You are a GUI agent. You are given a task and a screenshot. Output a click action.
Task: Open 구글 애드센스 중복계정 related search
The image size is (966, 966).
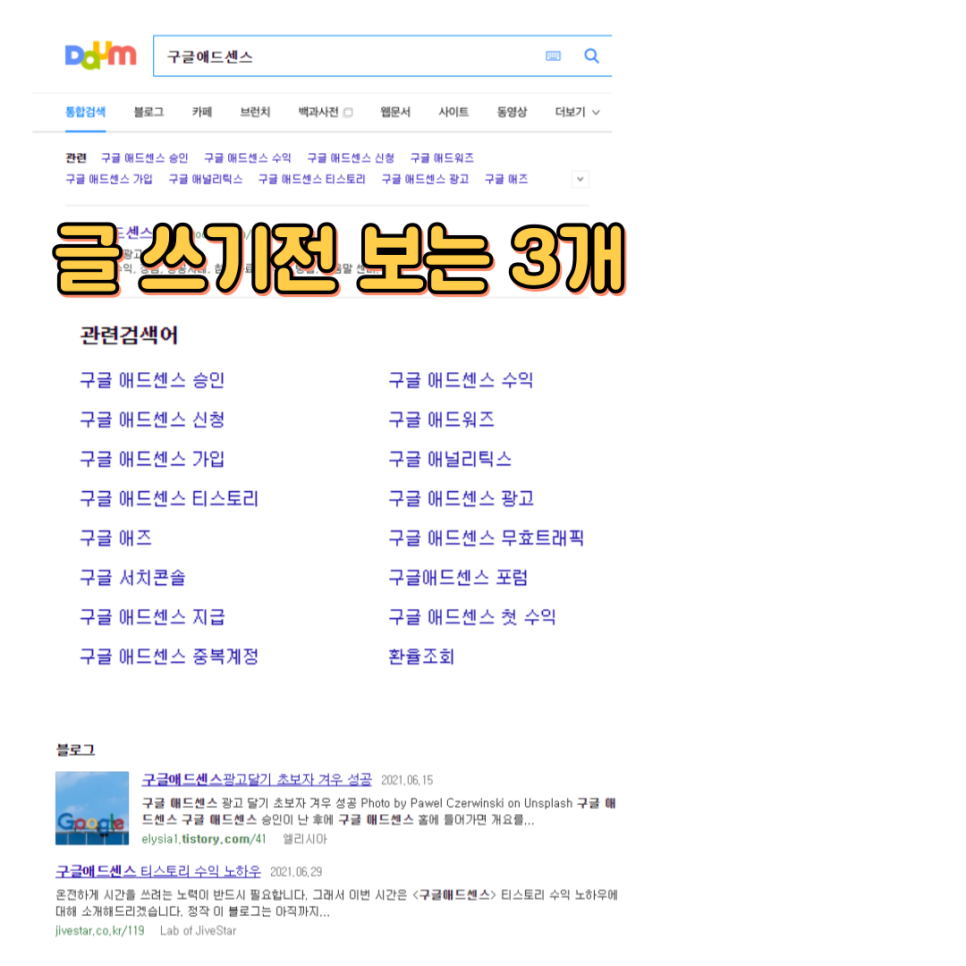pyautogui.click(x=169, y=656)
